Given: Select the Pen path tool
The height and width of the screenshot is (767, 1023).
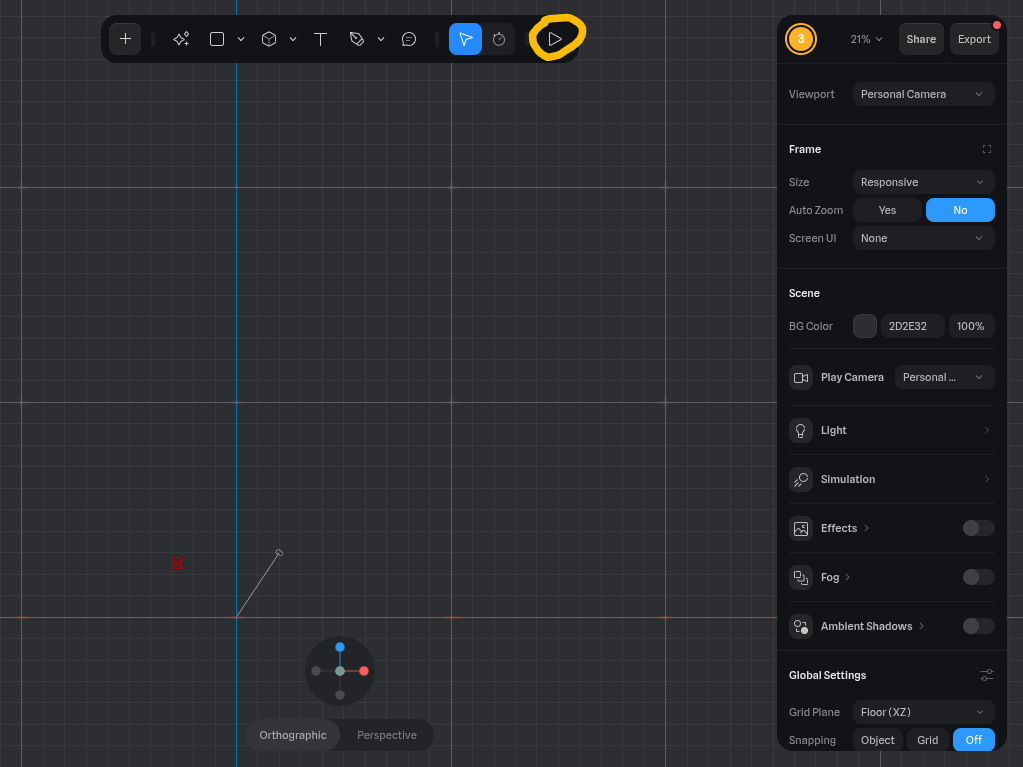Looking at the screenshot, I should pos(356,39).
